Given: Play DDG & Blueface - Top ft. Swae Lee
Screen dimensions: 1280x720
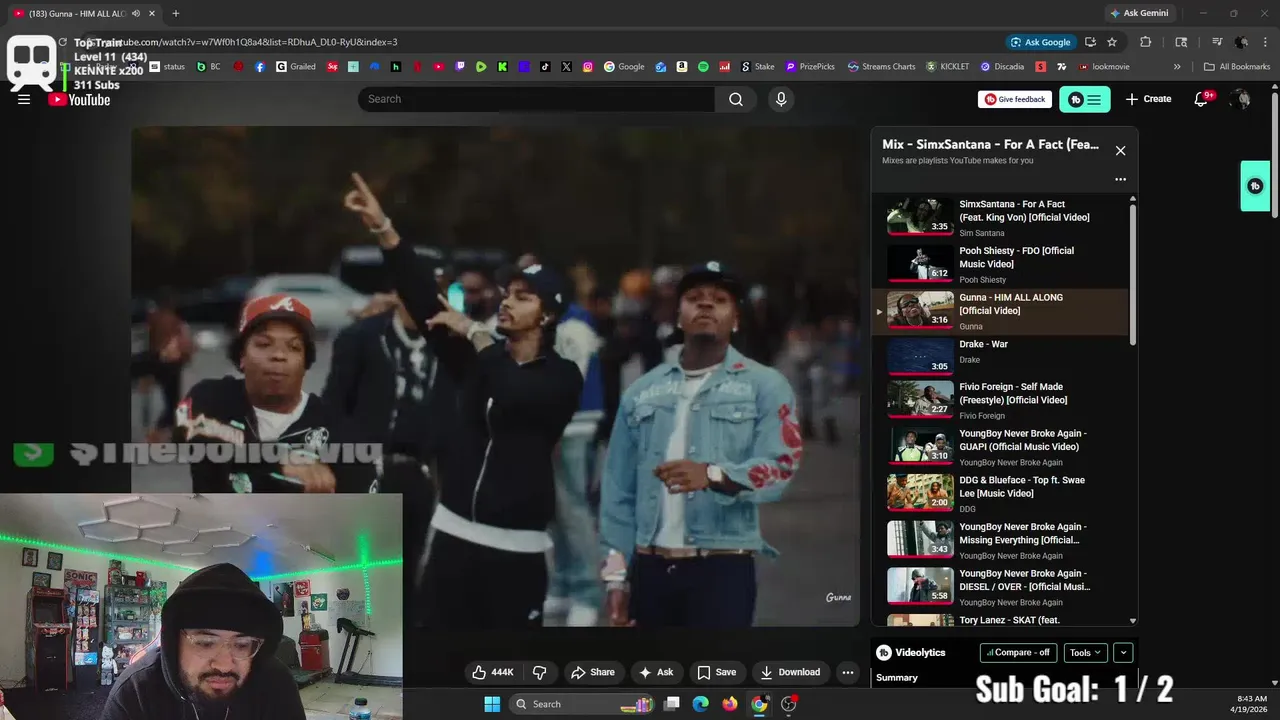Looking at the screenshot, I should pos(1000,494).
